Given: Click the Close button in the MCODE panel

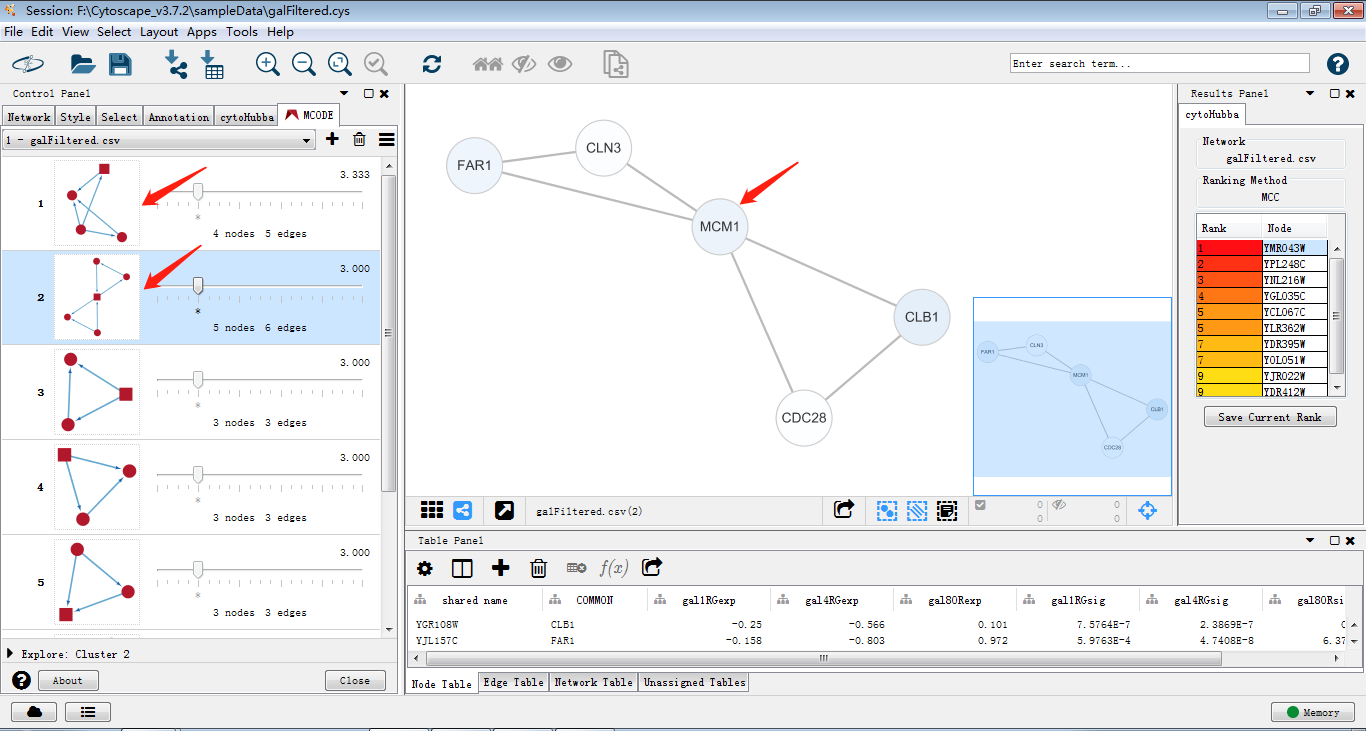Looking at the screenshot, I should [355, 680].
